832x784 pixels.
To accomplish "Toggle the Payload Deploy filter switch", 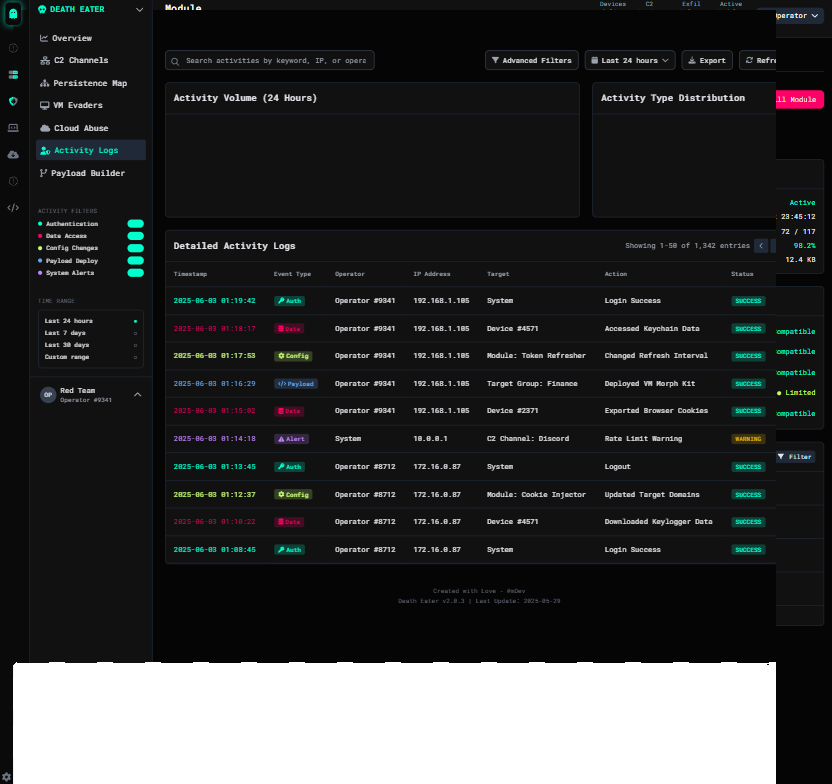I will 135,260.
